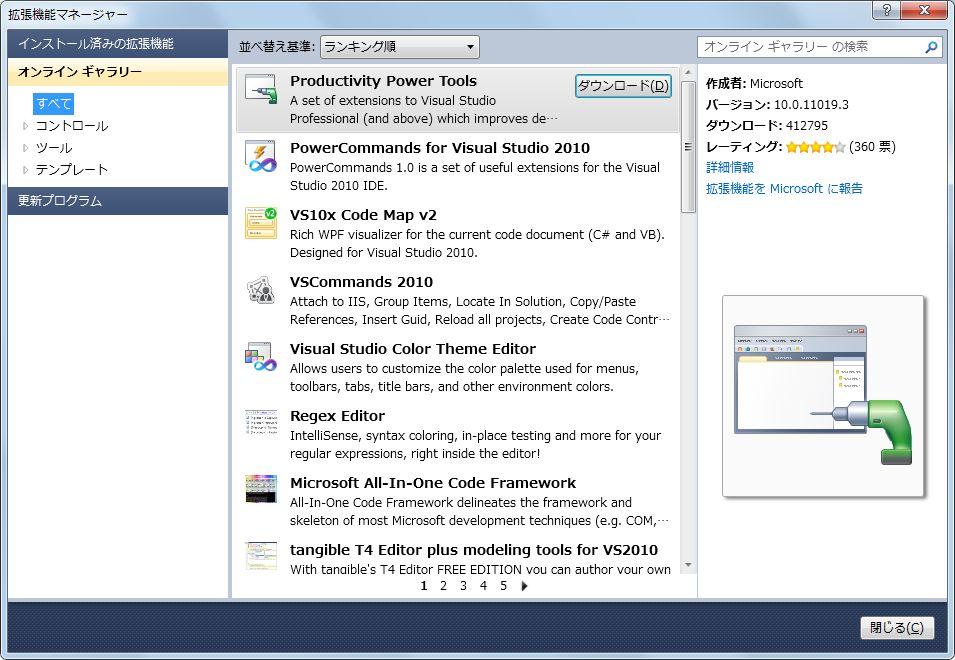Viewport: 955px width, 660px height.
Task: Expand the コントロール tree node
Action: click(x=26, y=126)
